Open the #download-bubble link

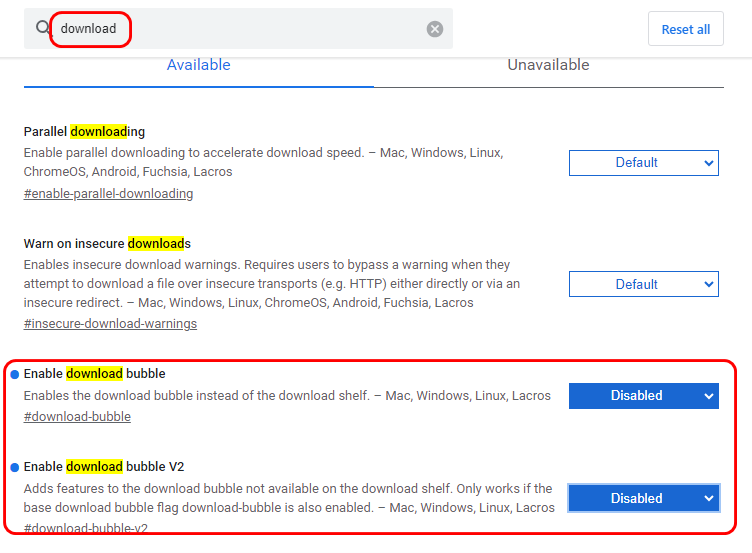pos(77,417)
